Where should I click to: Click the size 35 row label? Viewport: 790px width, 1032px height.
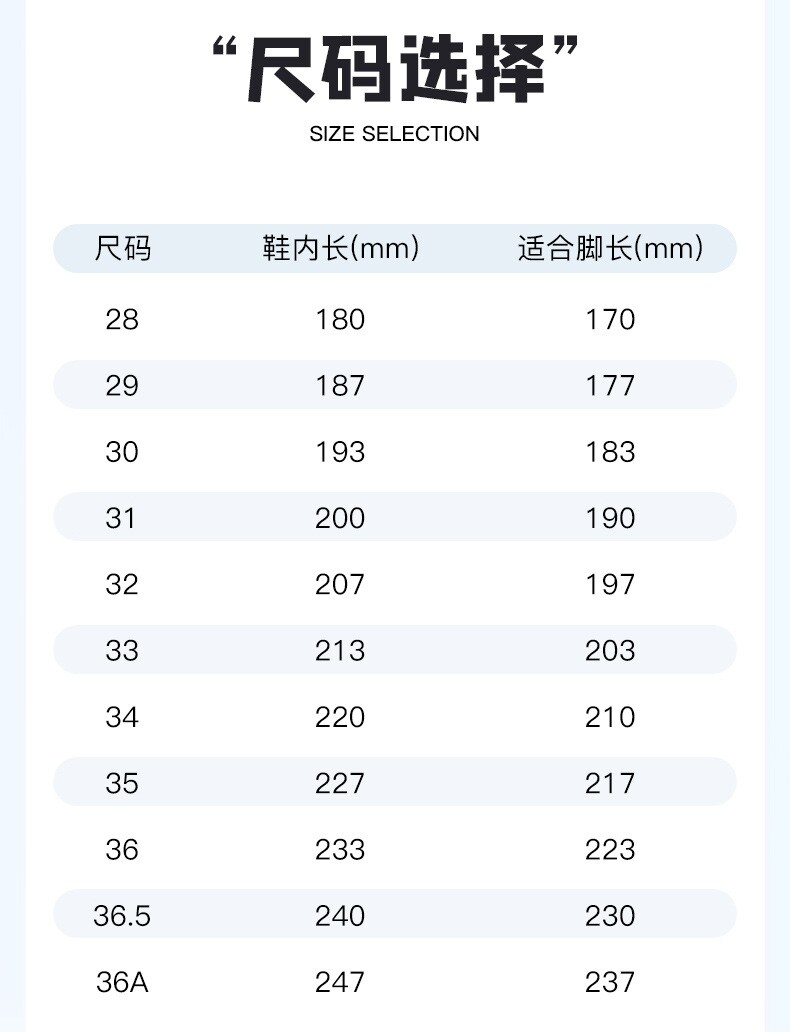tap(122, 783)
